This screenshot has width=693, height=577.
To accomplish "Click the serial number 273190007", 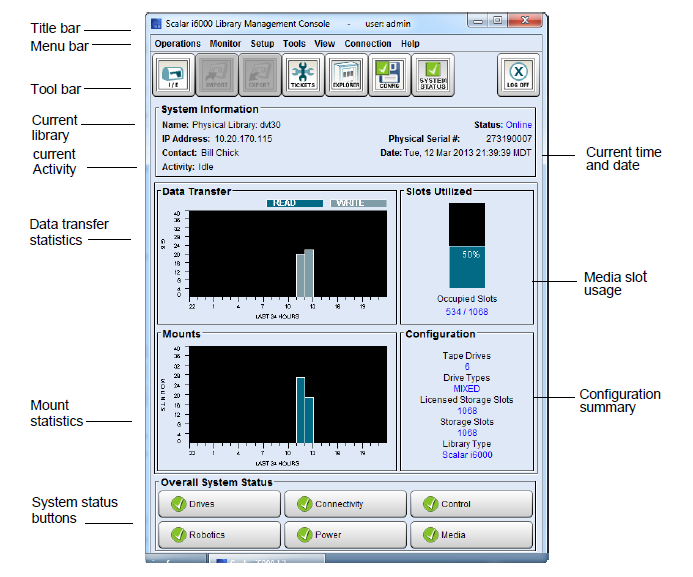I will pyautogui.click(x=509, y=139).
